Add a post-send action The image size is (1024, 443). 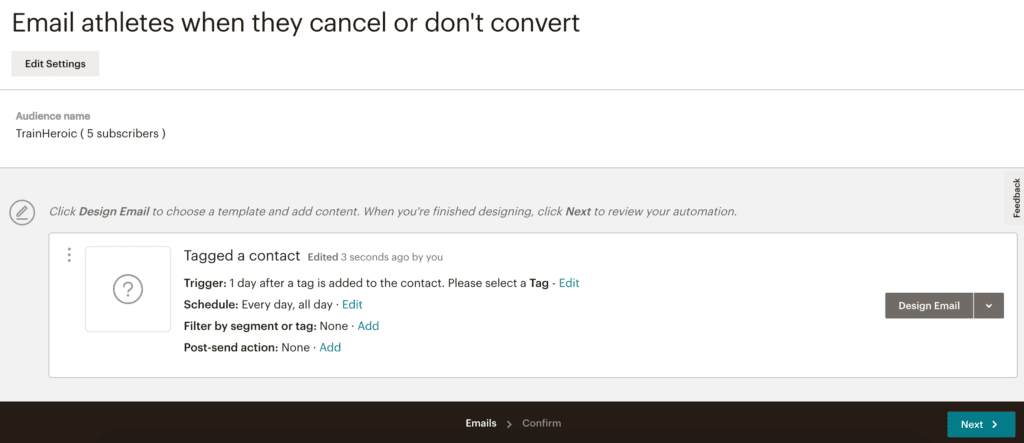tap(330, 348)
